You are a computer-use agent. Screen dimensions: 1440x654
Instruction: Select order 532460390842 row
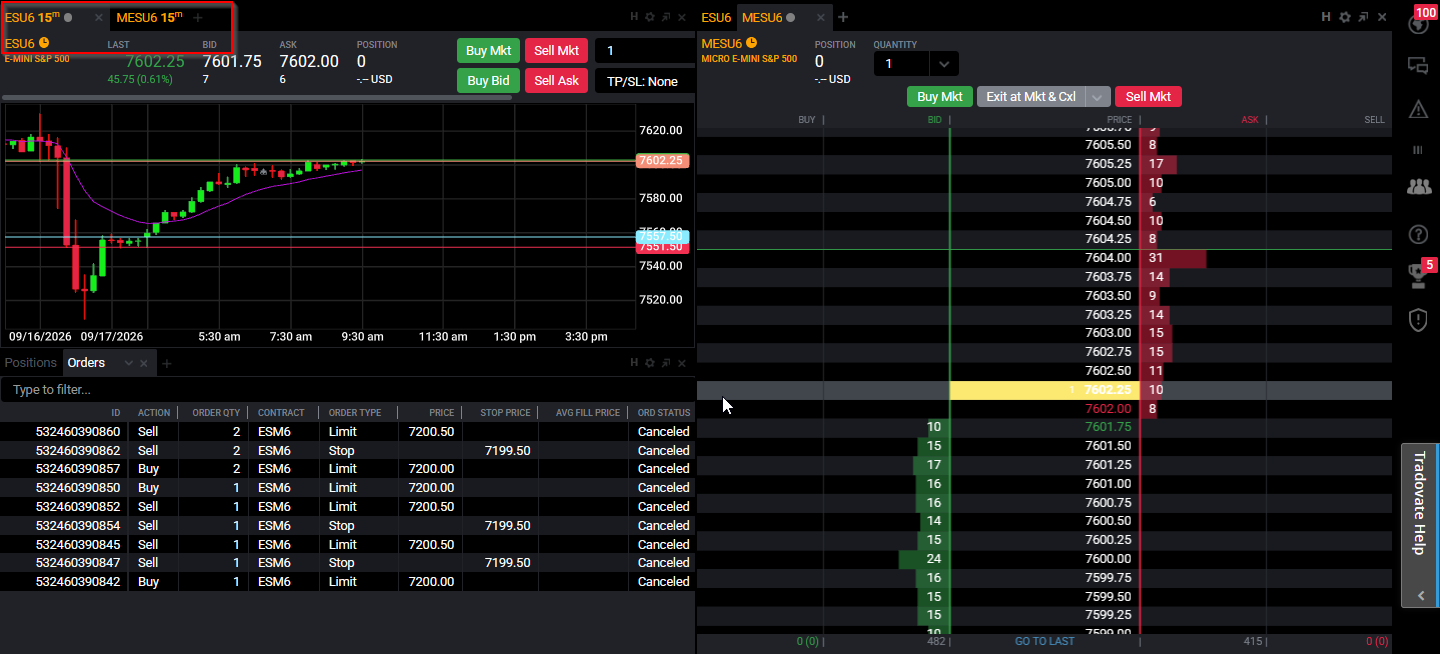(x=347, y=582)
